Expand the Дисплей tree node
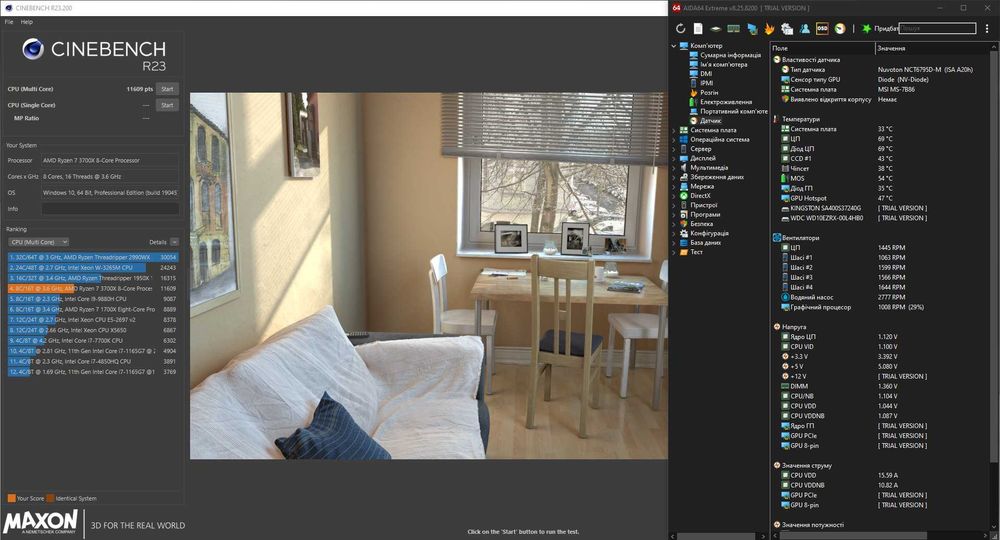This screenshot has width=1000, height=540. click(673, 158)
